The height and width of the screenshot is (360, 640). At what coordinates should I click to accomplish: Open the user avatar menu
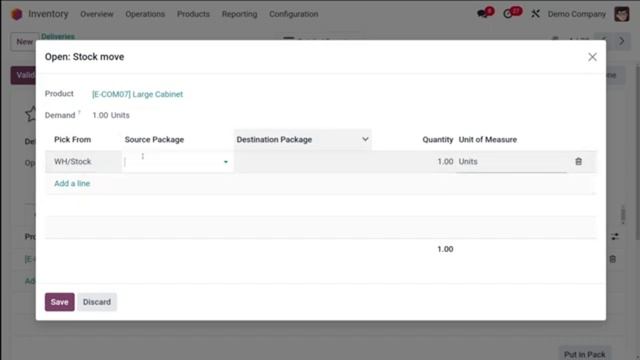pos(622,14)
